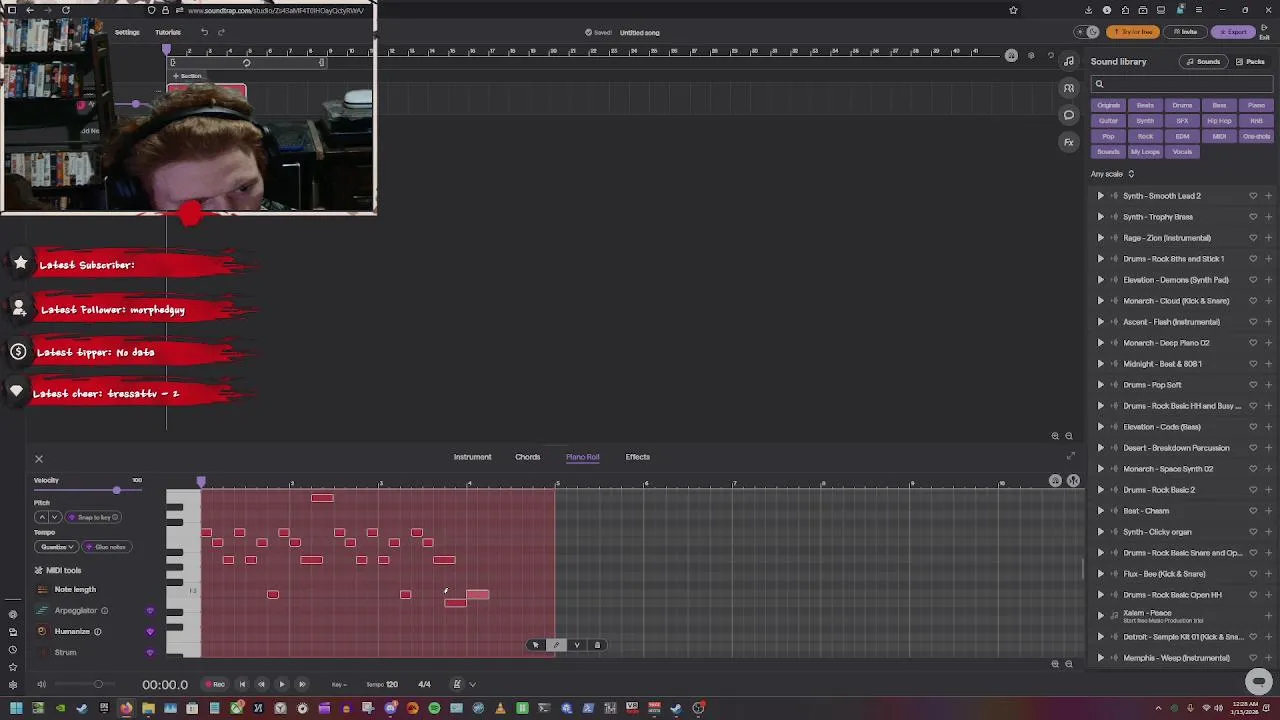Favorite Monarch - Deep Piano 02
The width and height of the screenshot is (1280, 720).
[1253, 343]
